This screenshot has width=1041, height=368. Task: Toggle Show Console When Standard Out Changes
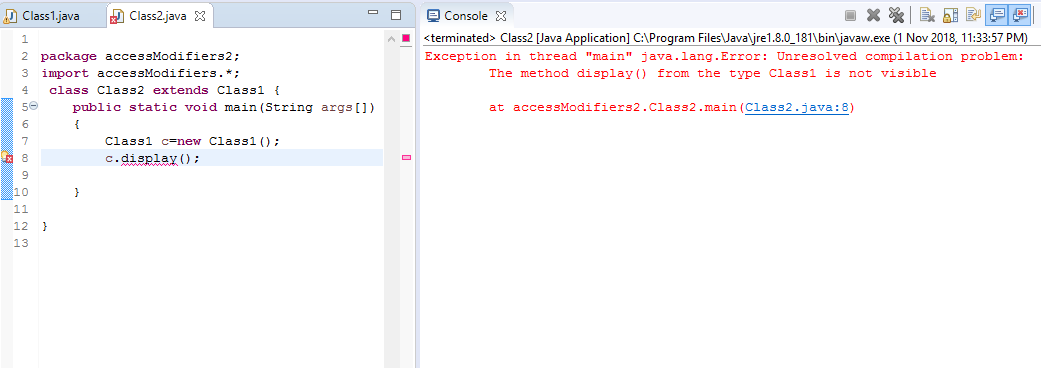(997, 15)
